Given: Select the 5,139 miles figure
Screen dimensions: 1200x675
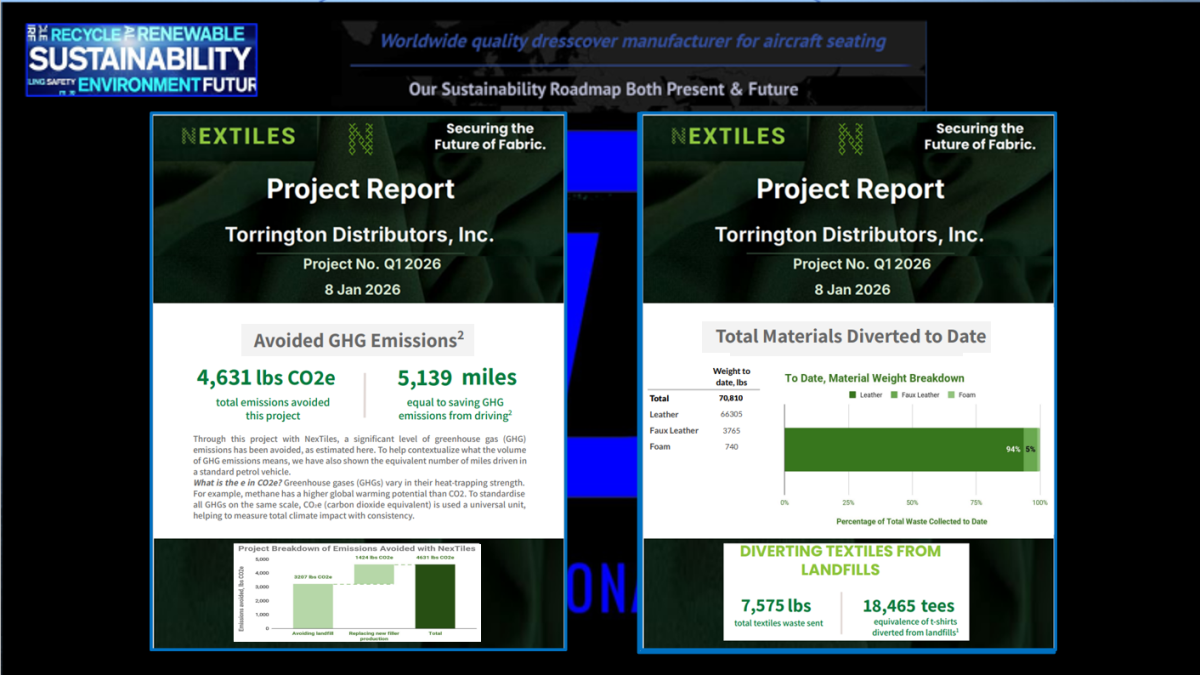Looking at the screenshot, I should (x=457, y=378).
